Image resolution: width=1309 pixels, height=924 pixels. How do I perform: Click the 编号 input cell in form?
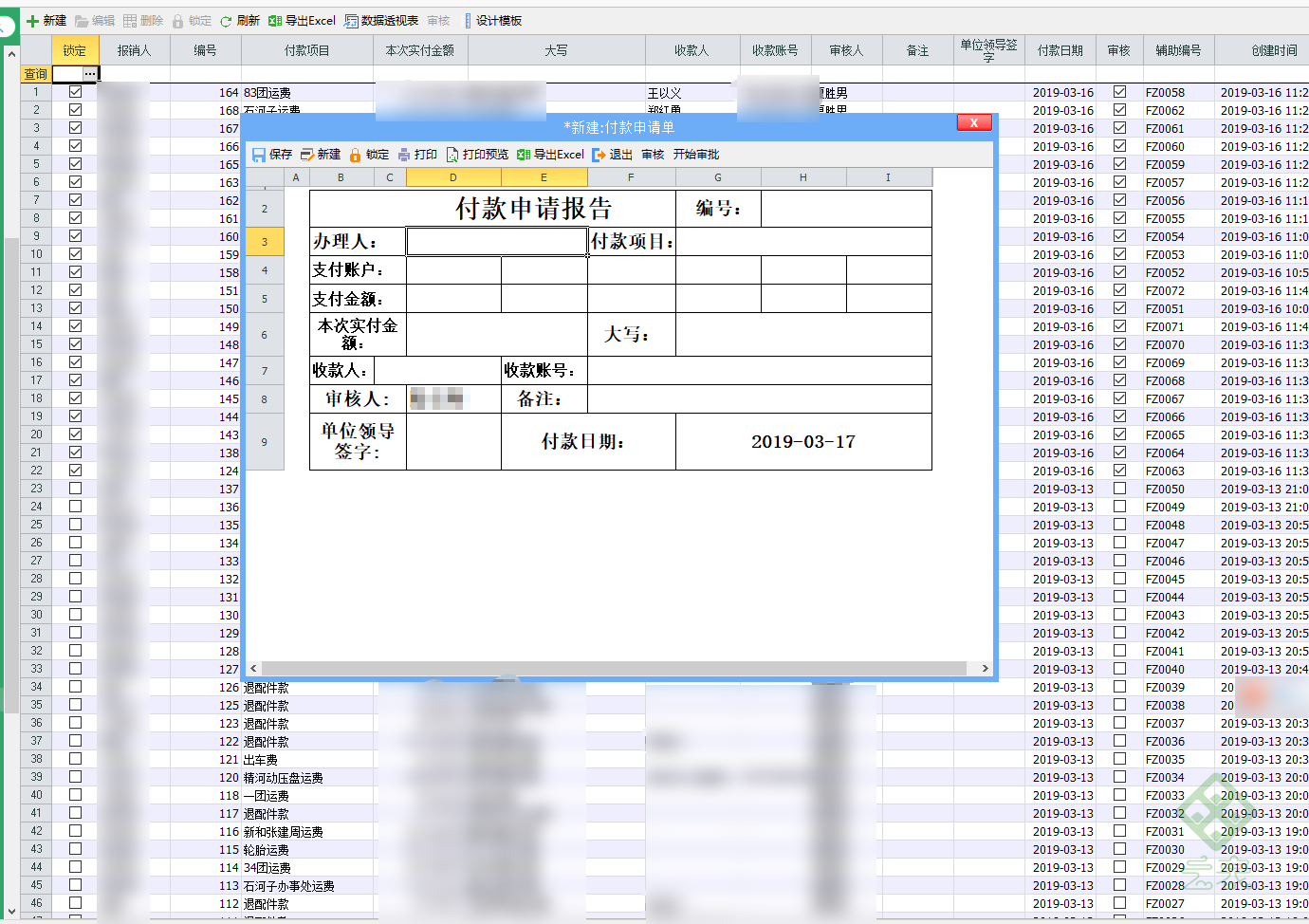846,209
